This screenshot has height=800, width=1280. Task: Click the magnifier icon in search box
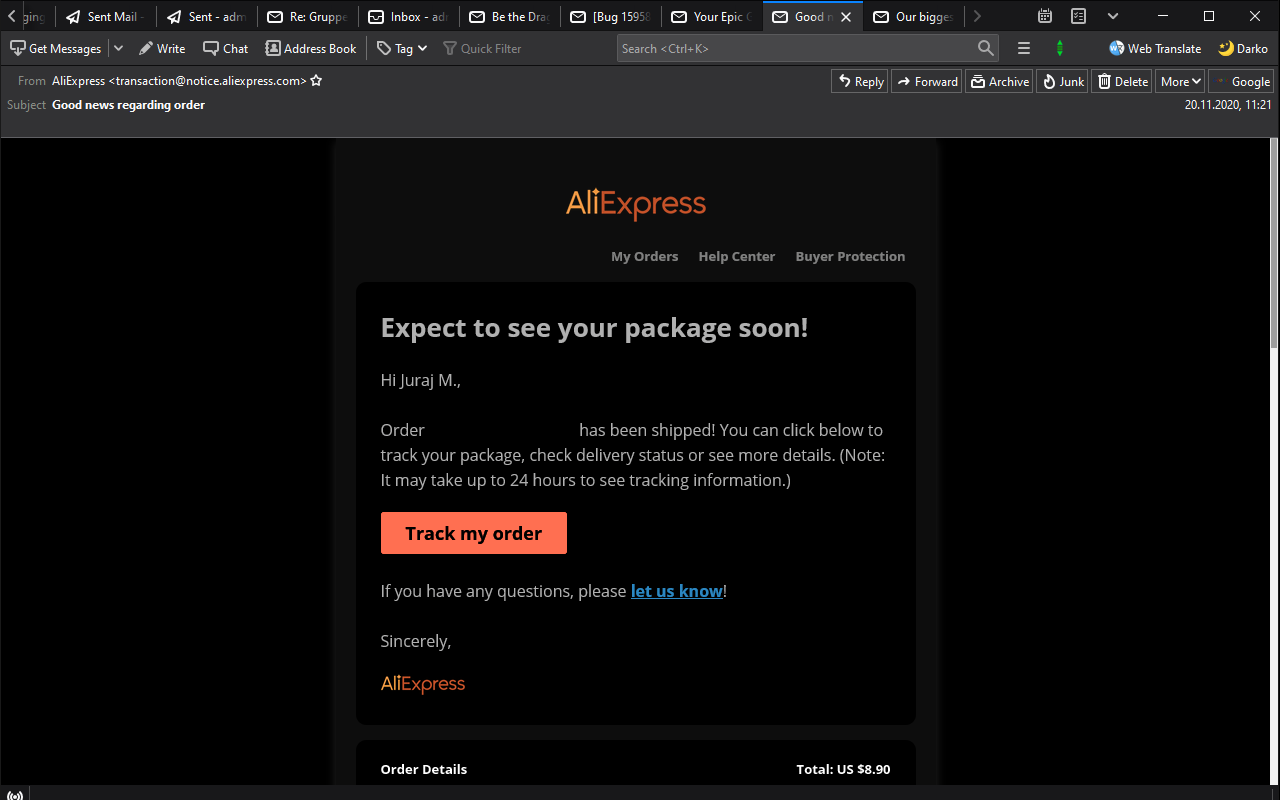986,48
